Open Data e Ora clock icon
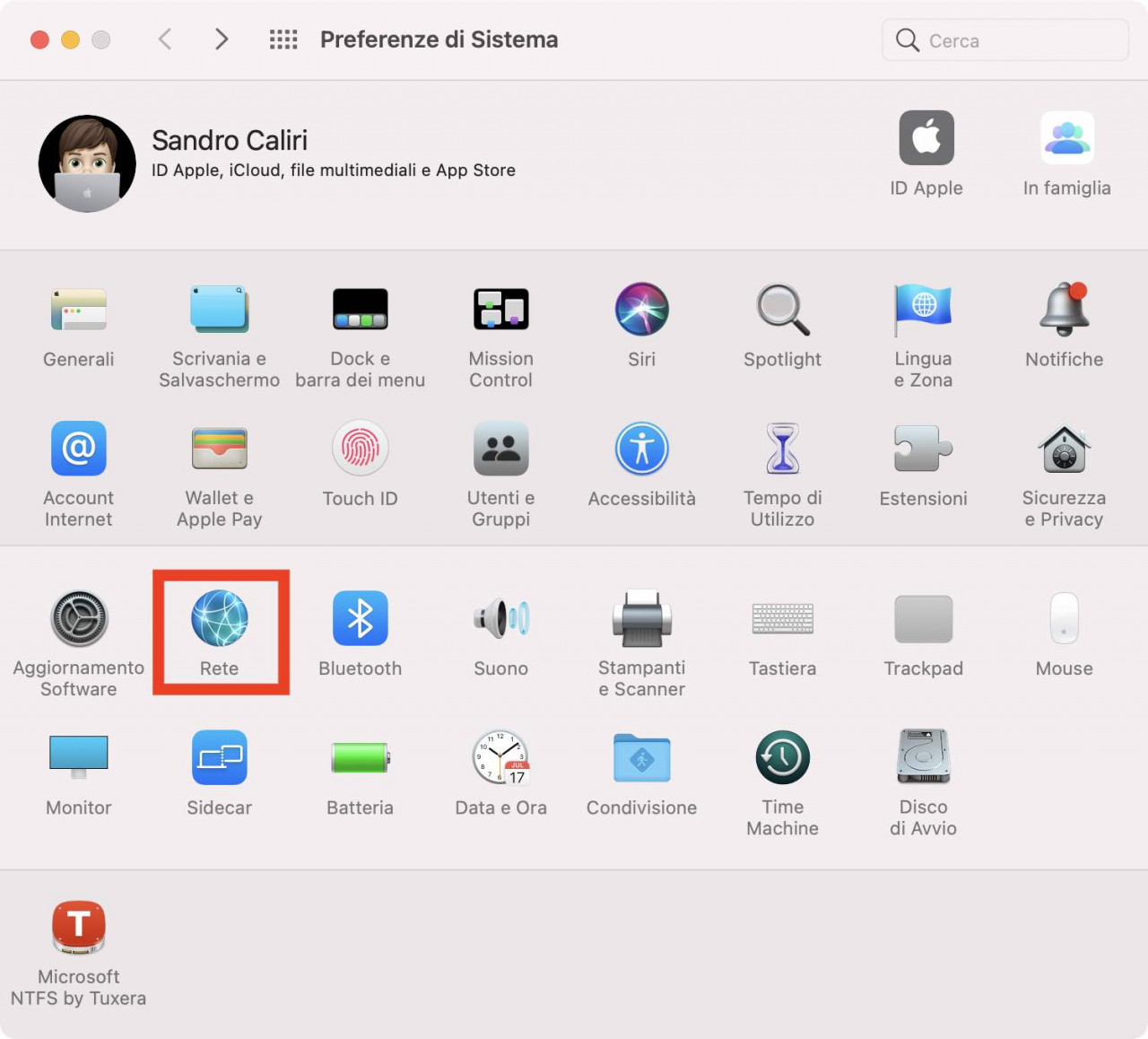The height and width of the screenshot is (1039, 1148). tap(500, 758)
